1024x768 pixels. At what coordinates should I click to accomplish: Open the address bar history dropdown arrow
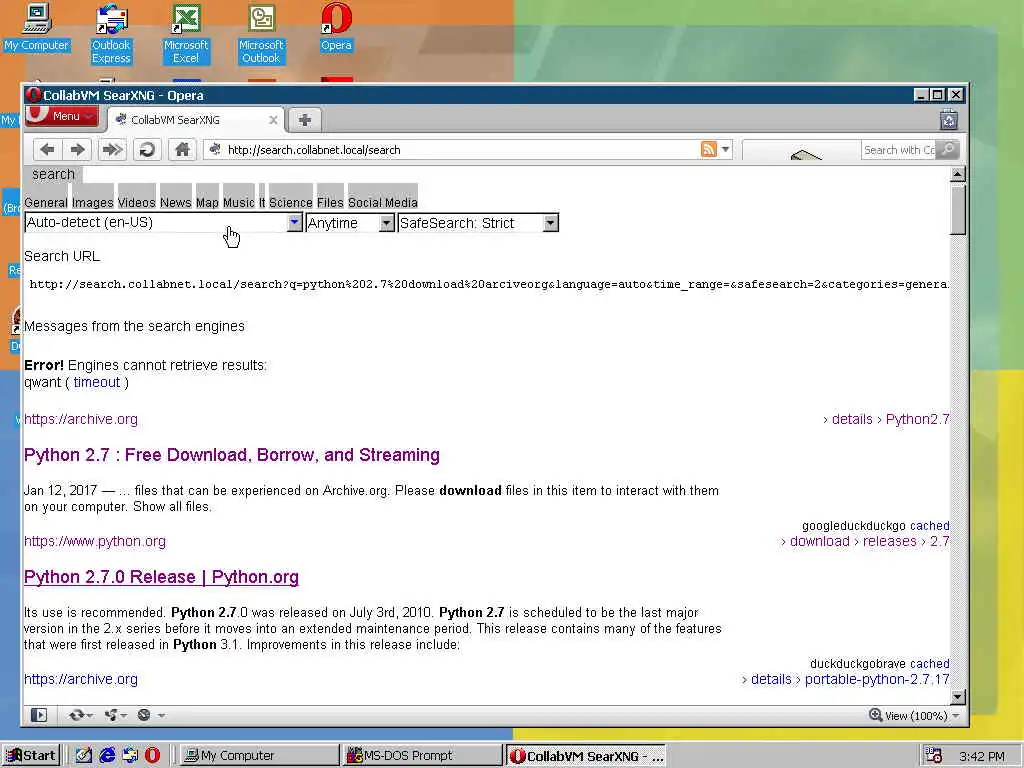point(725,149)
